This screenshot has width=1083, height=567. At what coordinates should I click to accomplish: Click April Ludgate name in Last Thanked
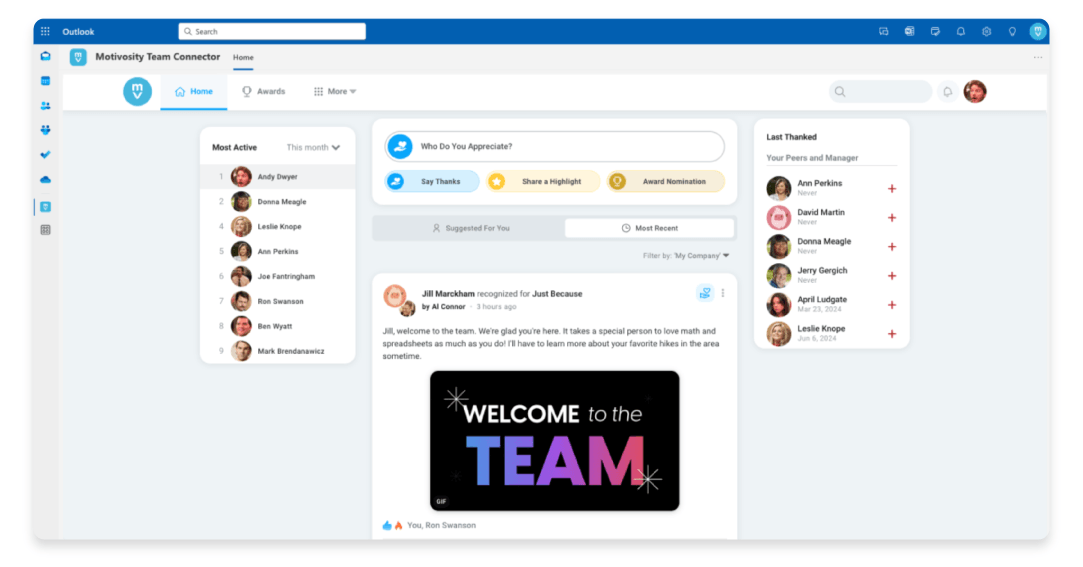point(822,299)
